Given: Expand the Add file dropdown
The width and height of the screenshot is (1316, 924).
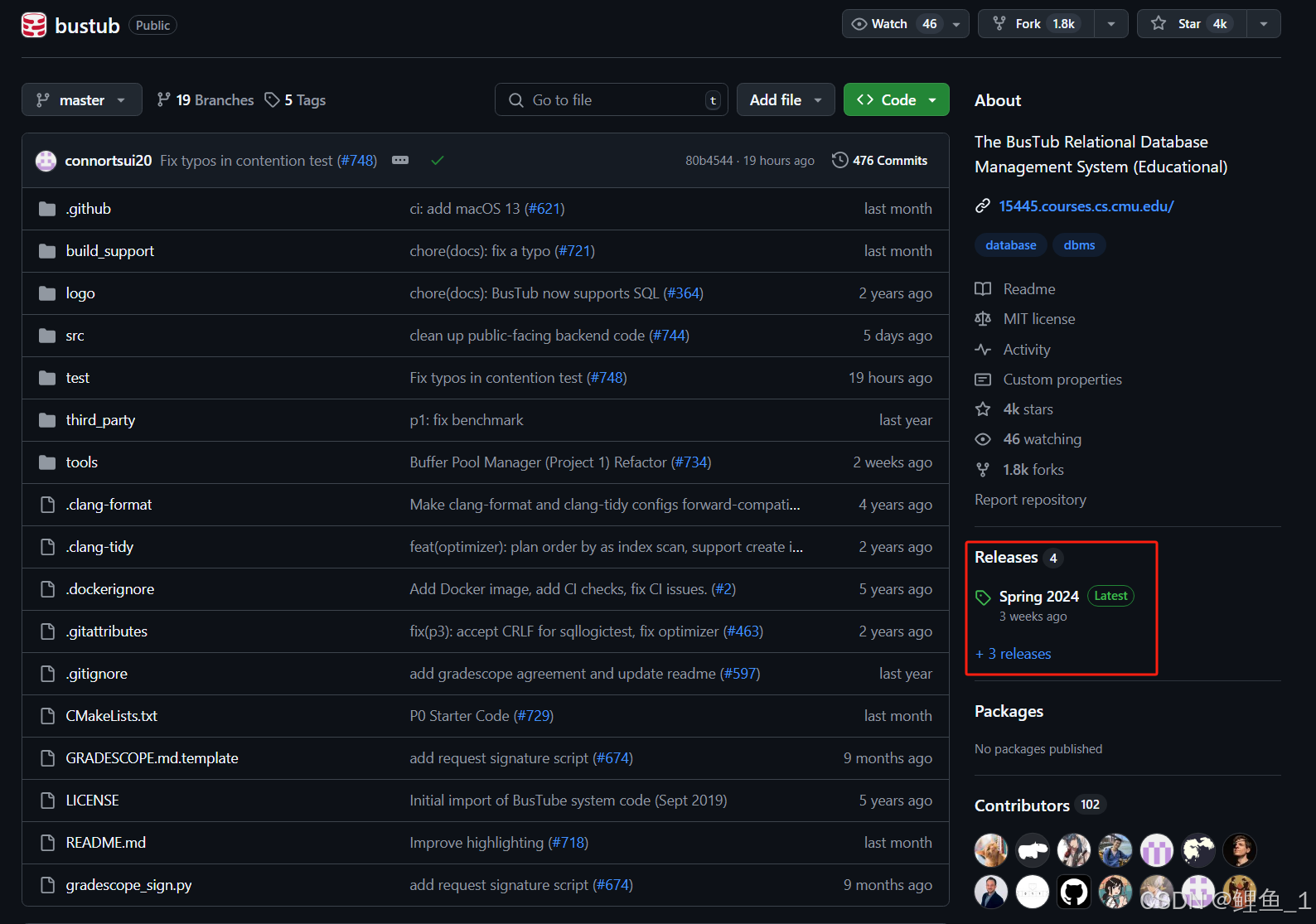Looking at the screenshot, I should (786, 99).
